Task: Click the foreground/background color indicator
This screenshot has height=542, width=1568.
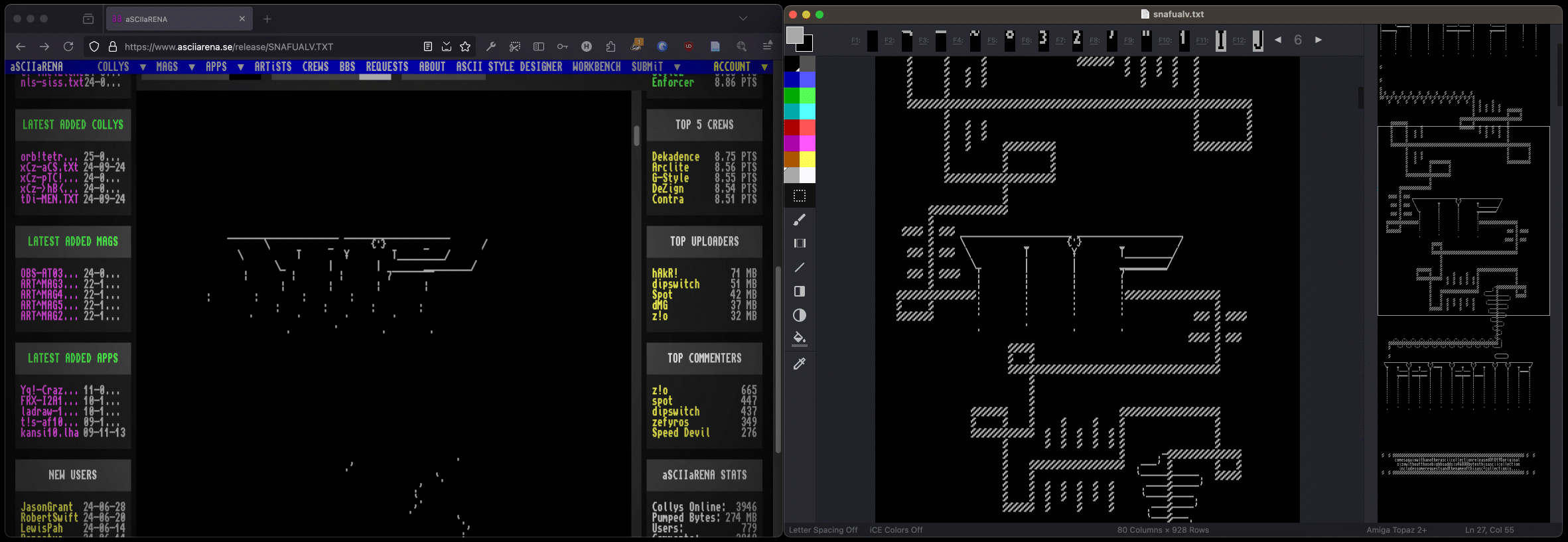Action: tap(799, 39)
